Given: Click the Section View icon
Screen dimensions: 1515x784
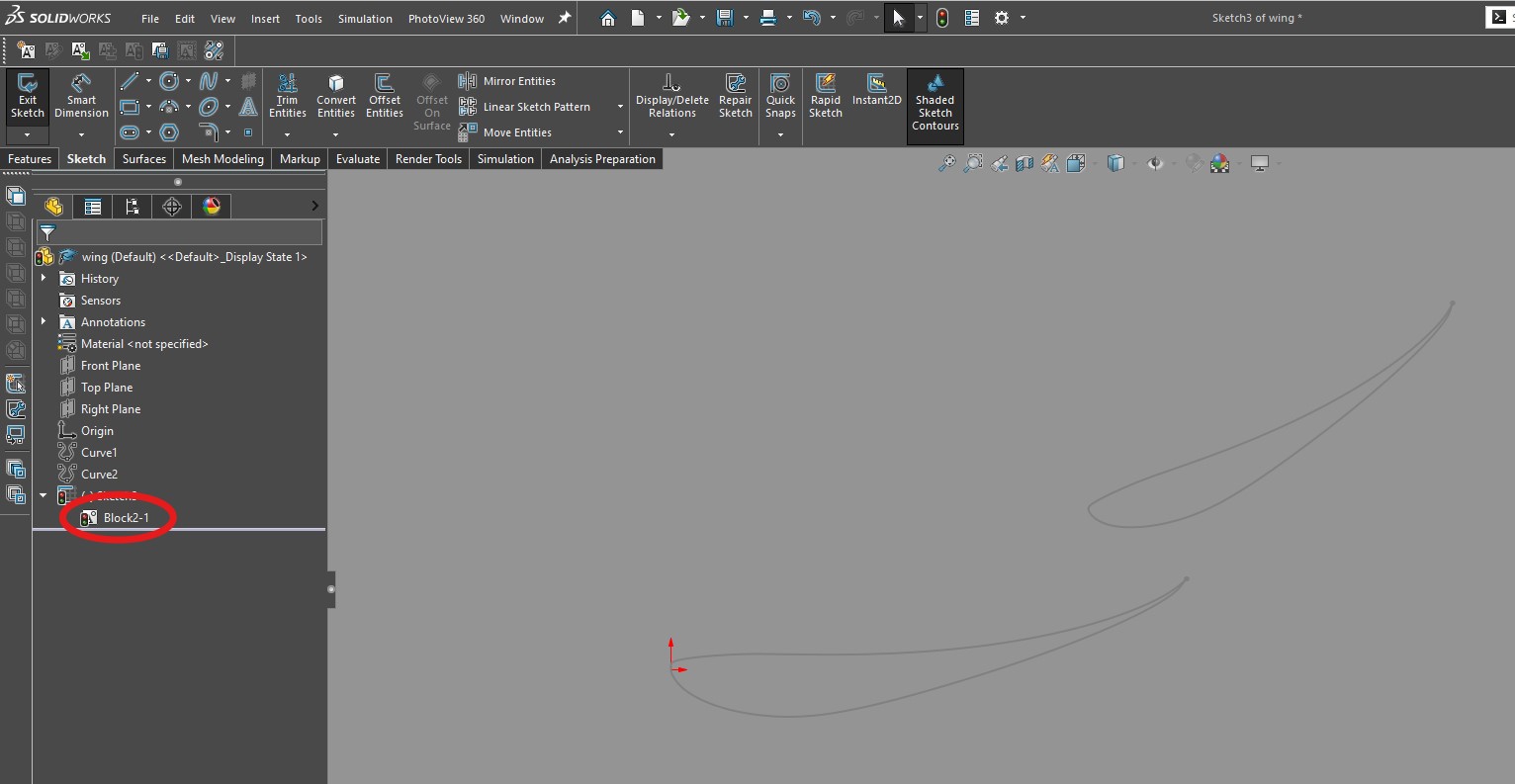Looking at the screenshot, I should click(1025, 164).
